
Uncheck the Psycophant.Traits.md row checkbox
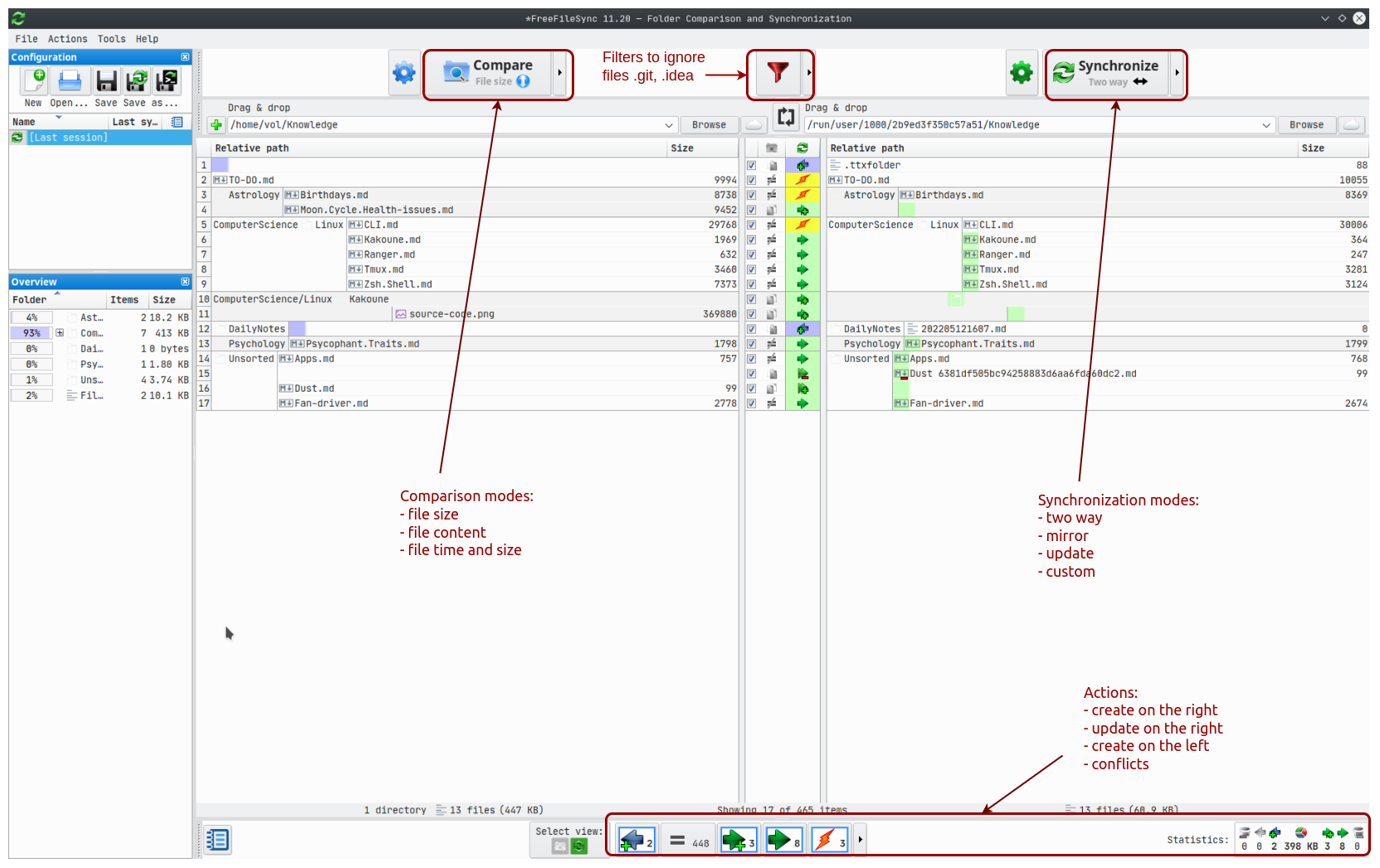(x=752, y=344)
